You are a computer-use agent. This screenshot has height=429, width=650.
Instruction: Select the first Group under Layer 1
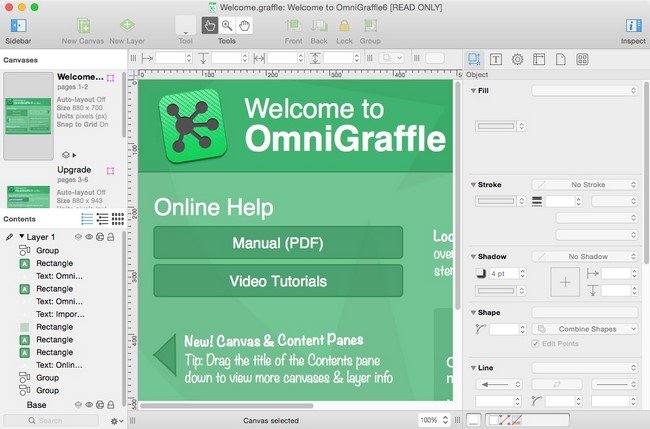point(47,250)
